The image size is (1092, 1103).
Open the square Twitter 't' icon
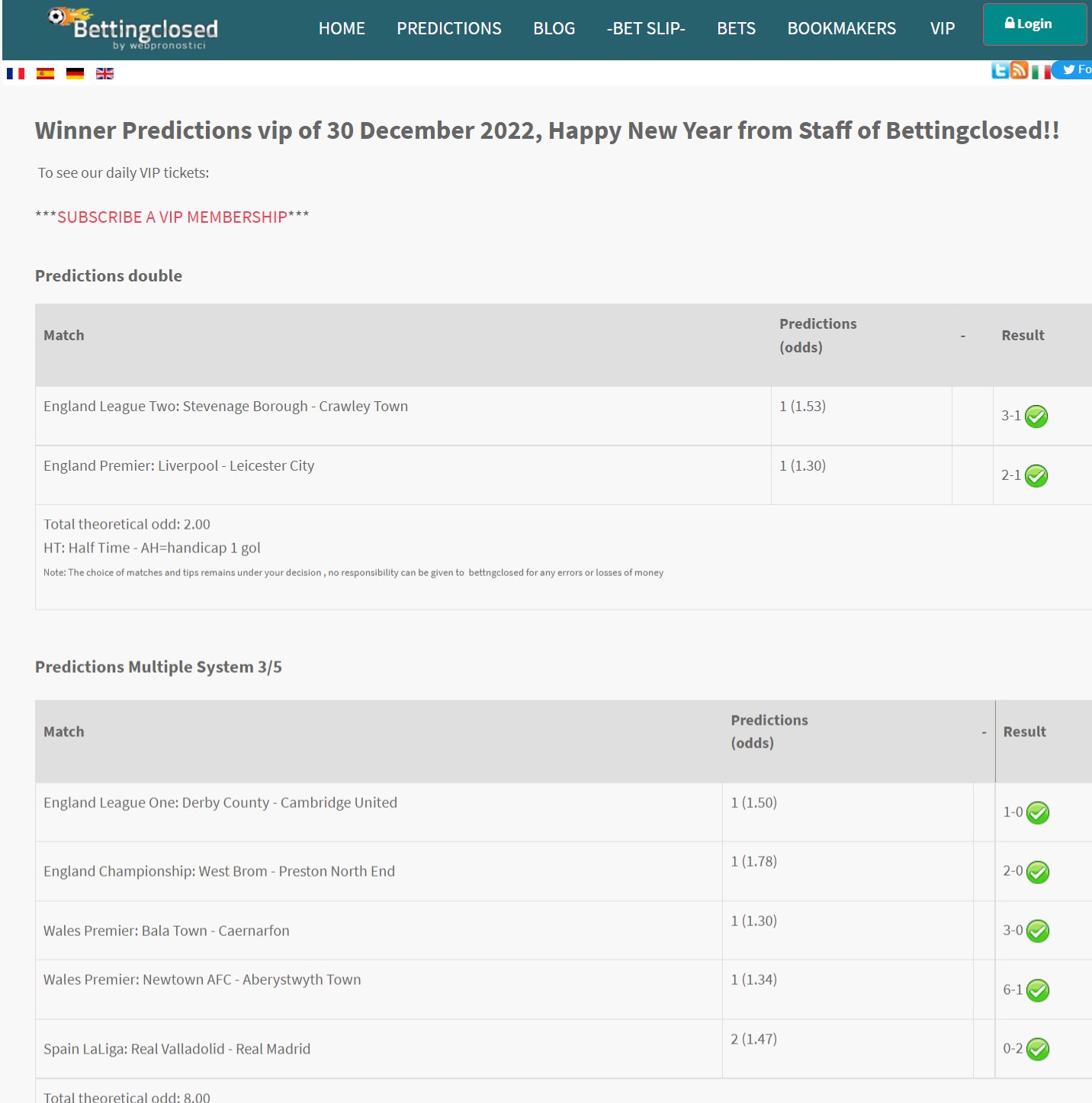click(x=1000, y=70)
